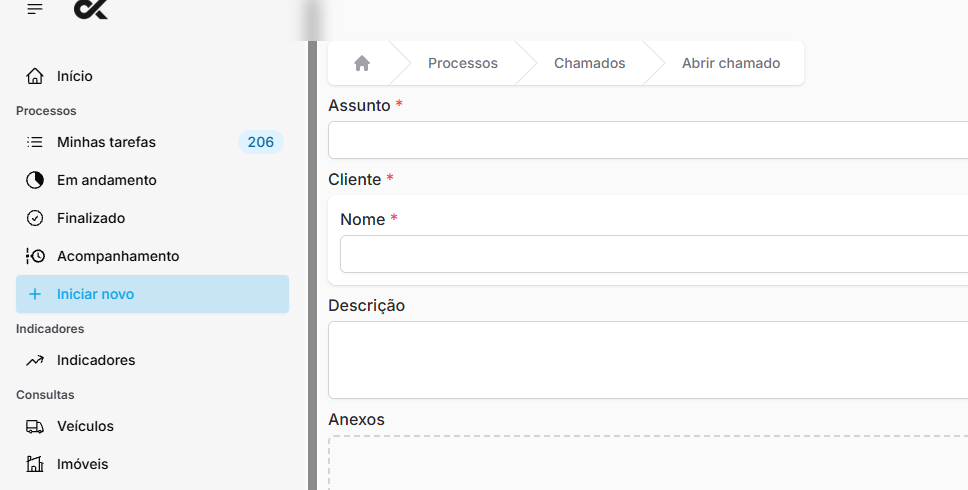Click the app logo in the header
The height and width of the screenshot is (490, 968).
tap(91, 9)
